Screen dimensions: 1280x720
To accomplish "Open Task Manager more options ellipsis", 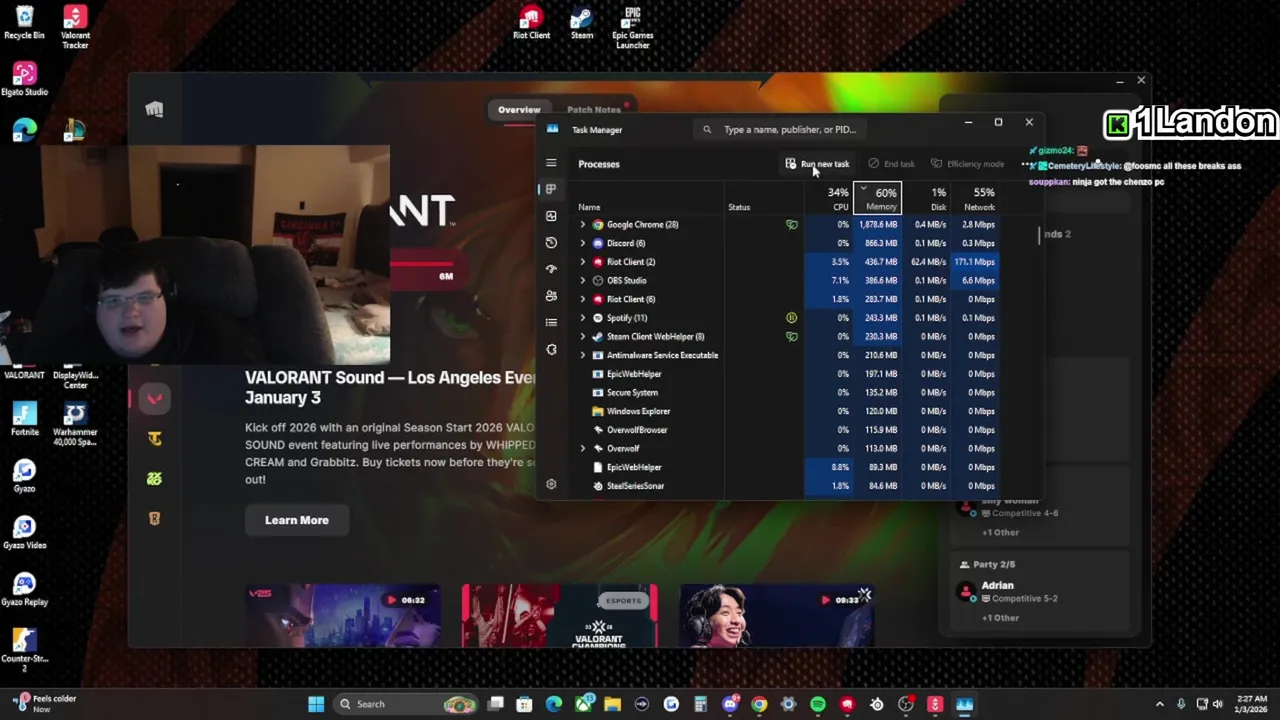I will 1025,164.
